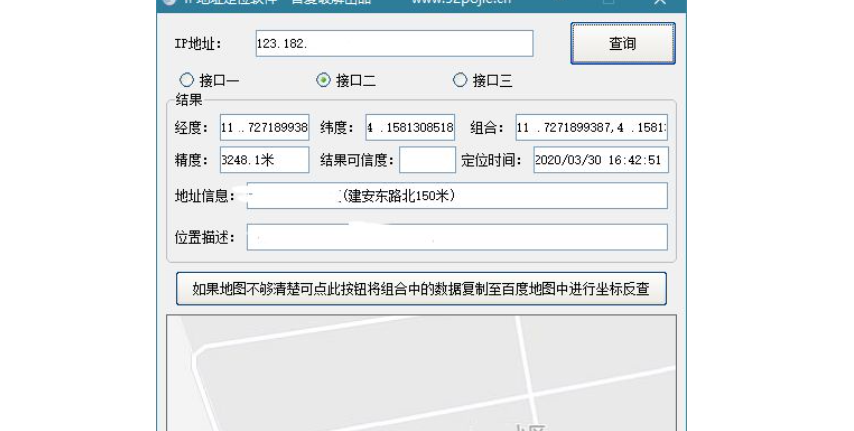Close the IP location window
This screenshot has width=854, height=431.
point(659,3)
